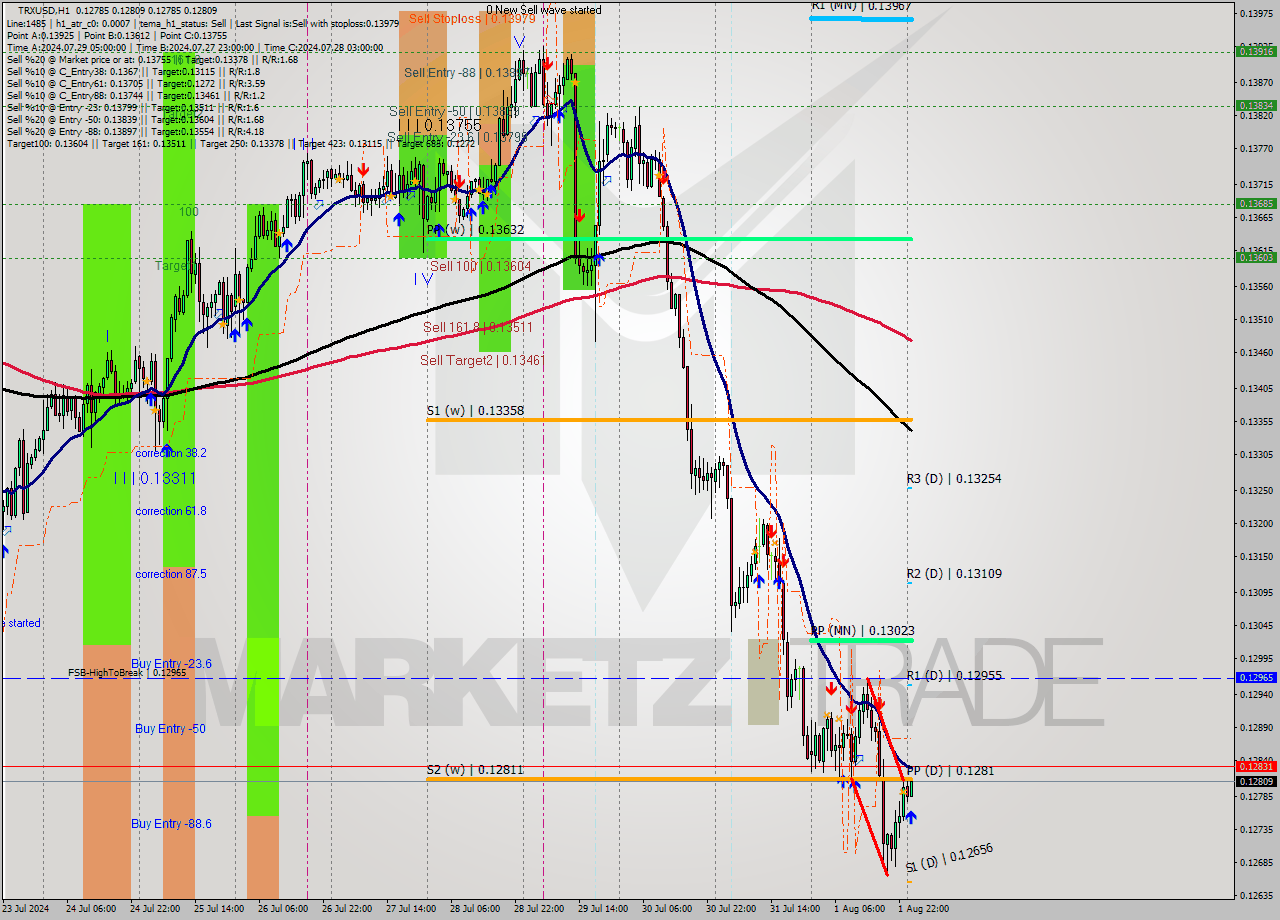This screenshot has width=1280, height=920.
Task: Click the 'S2 (w) | 0.12811' support label
Action: pos(475,770)
